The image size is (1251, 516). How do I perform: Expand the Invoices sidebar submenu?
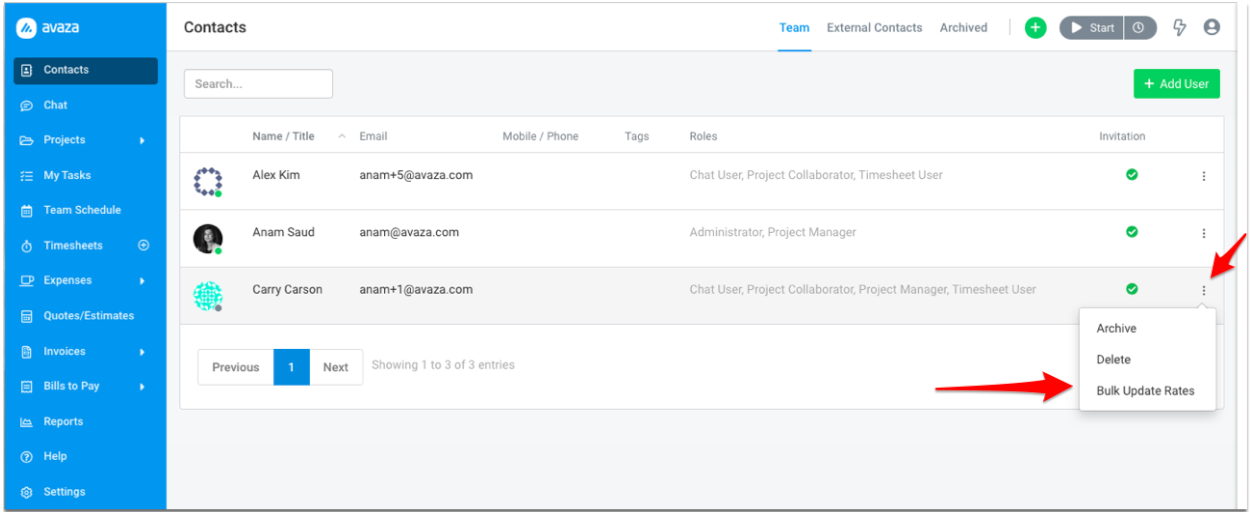tap(142, 352)
